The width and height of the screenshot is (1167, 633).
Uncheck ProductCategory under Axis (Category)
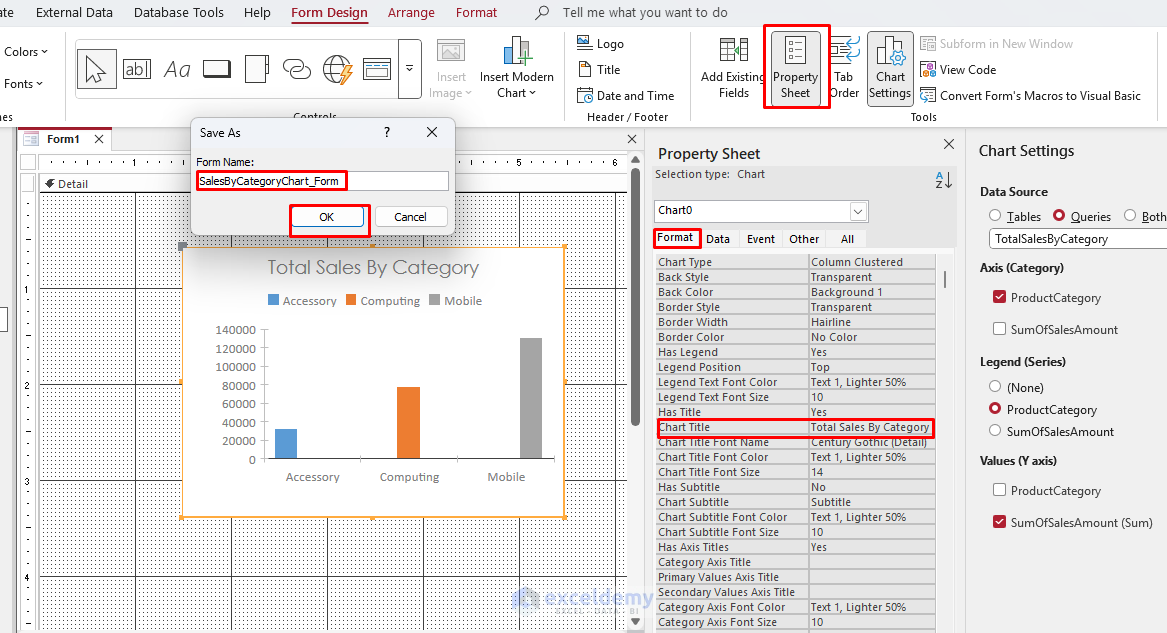(1000, 297)
